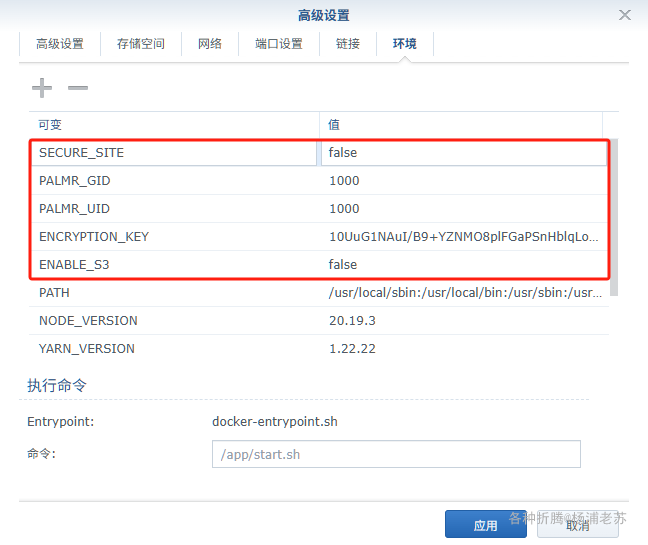648x545 pixels.
Task: Go to the 网络 tab
Action: point(210,43)
